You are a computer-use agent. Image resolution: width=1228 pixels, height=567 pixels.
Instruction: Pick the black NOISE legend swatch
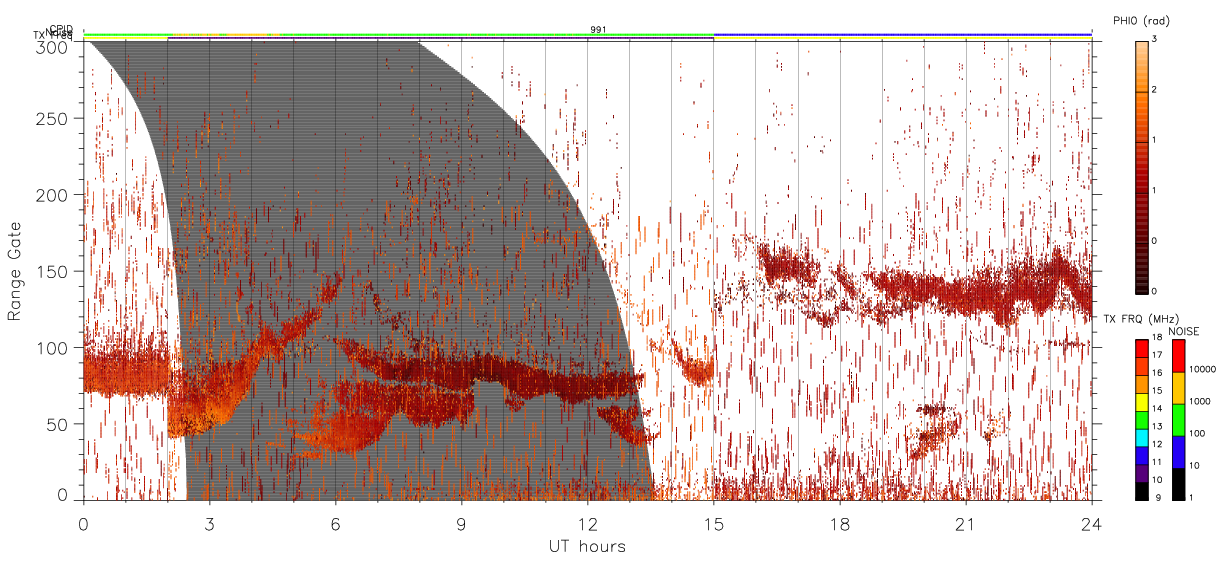point(1178,482)
